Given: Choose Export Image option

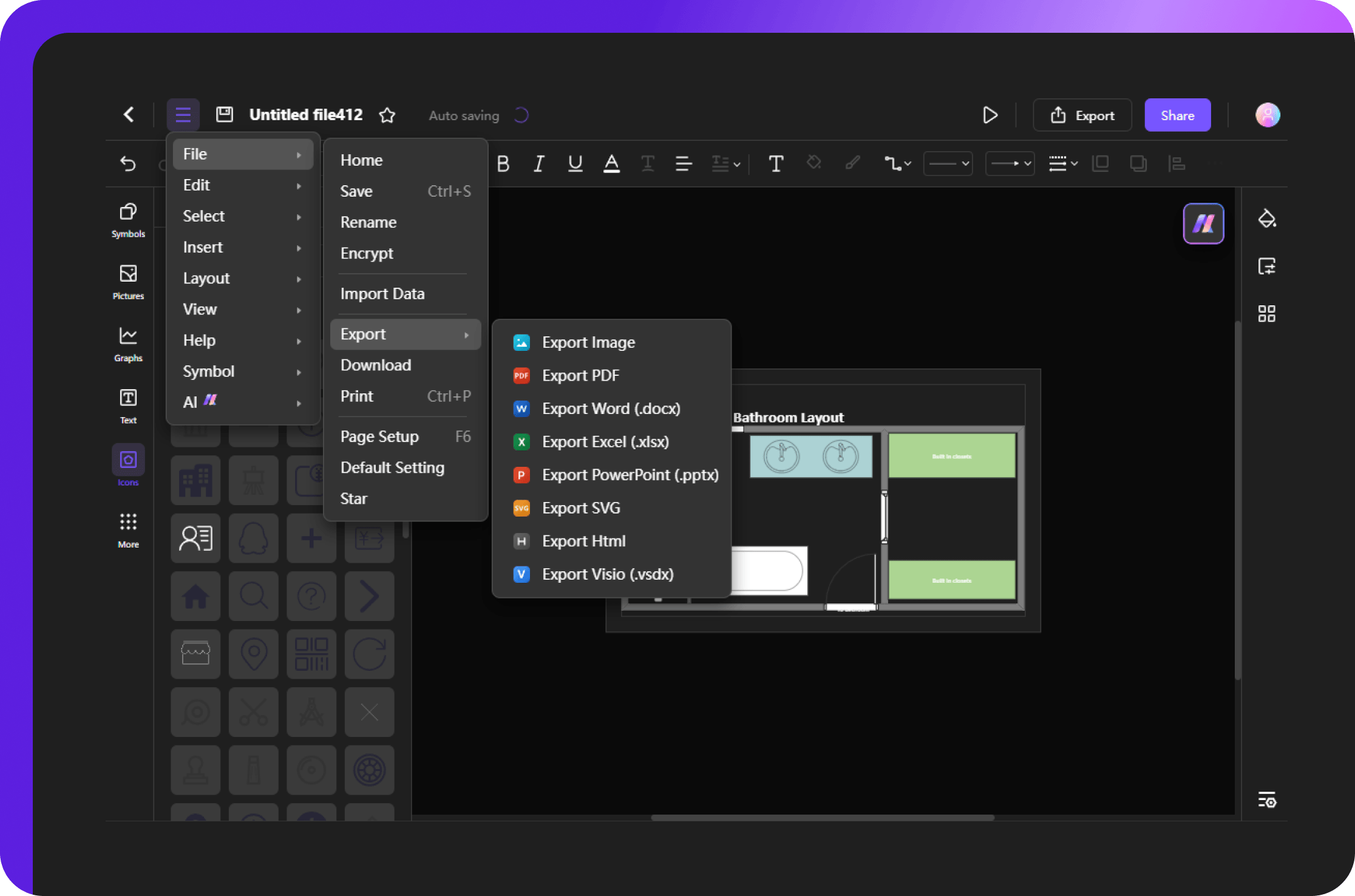Looking at the screenshot, I should pos(611,342).
